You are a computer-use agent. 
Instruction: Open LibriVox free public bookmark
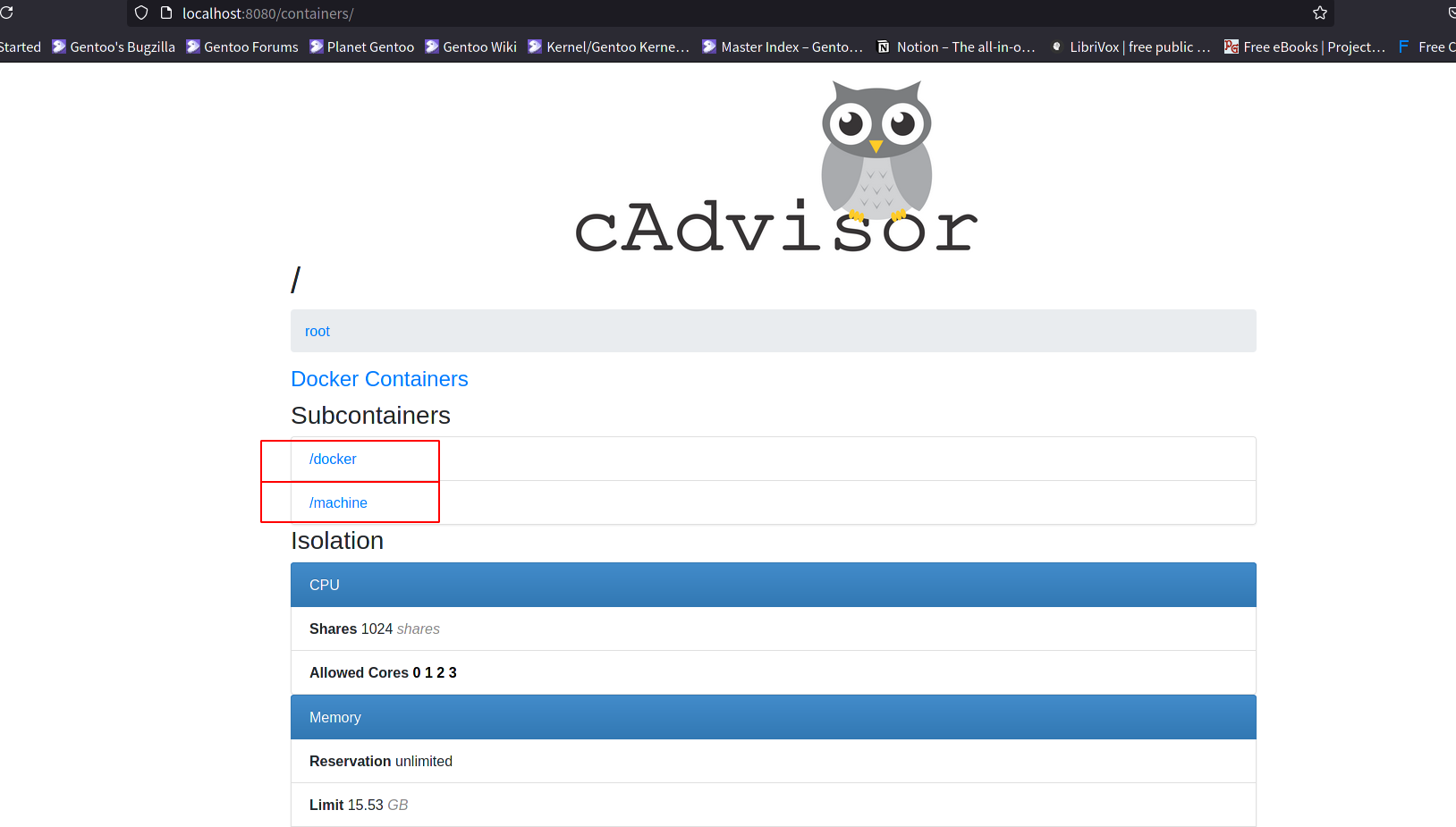coord(1130,46)
